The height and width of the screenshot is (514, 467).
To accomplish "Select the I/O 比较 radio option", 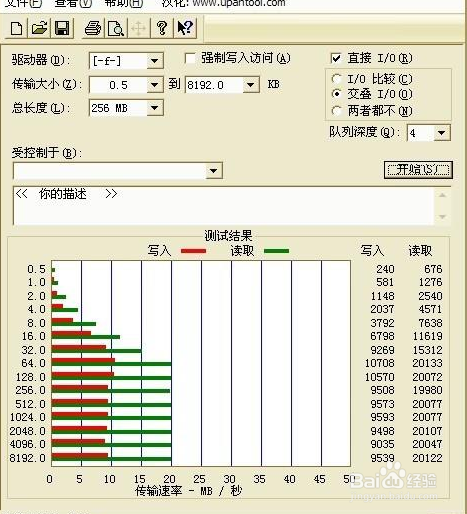I will coord(336,79).
